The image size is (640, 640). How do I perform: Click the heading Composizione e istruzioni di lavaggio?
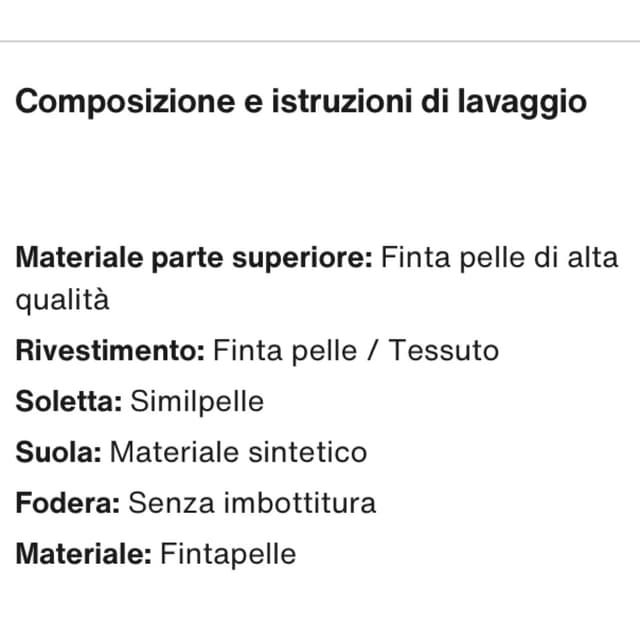pos(301,102)
